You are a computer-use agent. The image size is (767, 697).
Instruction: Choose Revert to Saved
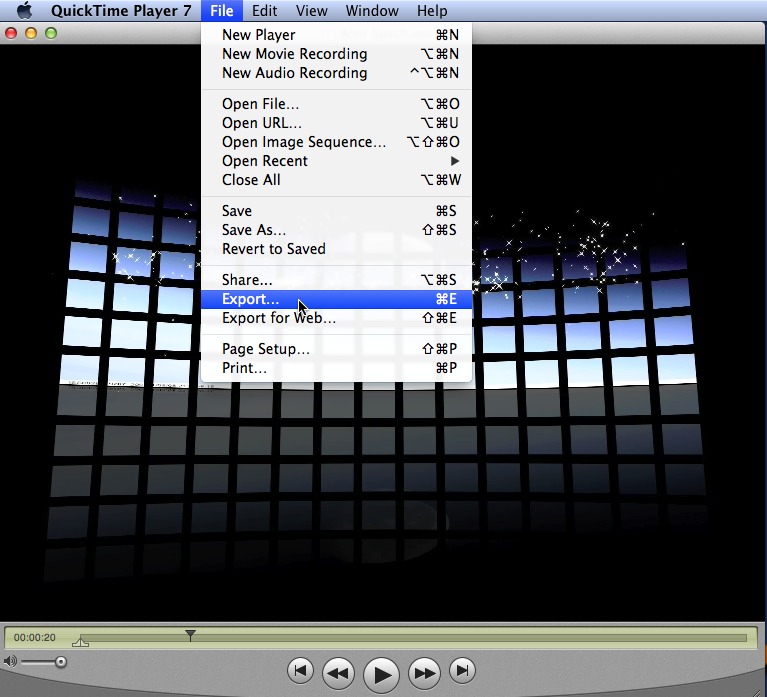pos(337,249)
